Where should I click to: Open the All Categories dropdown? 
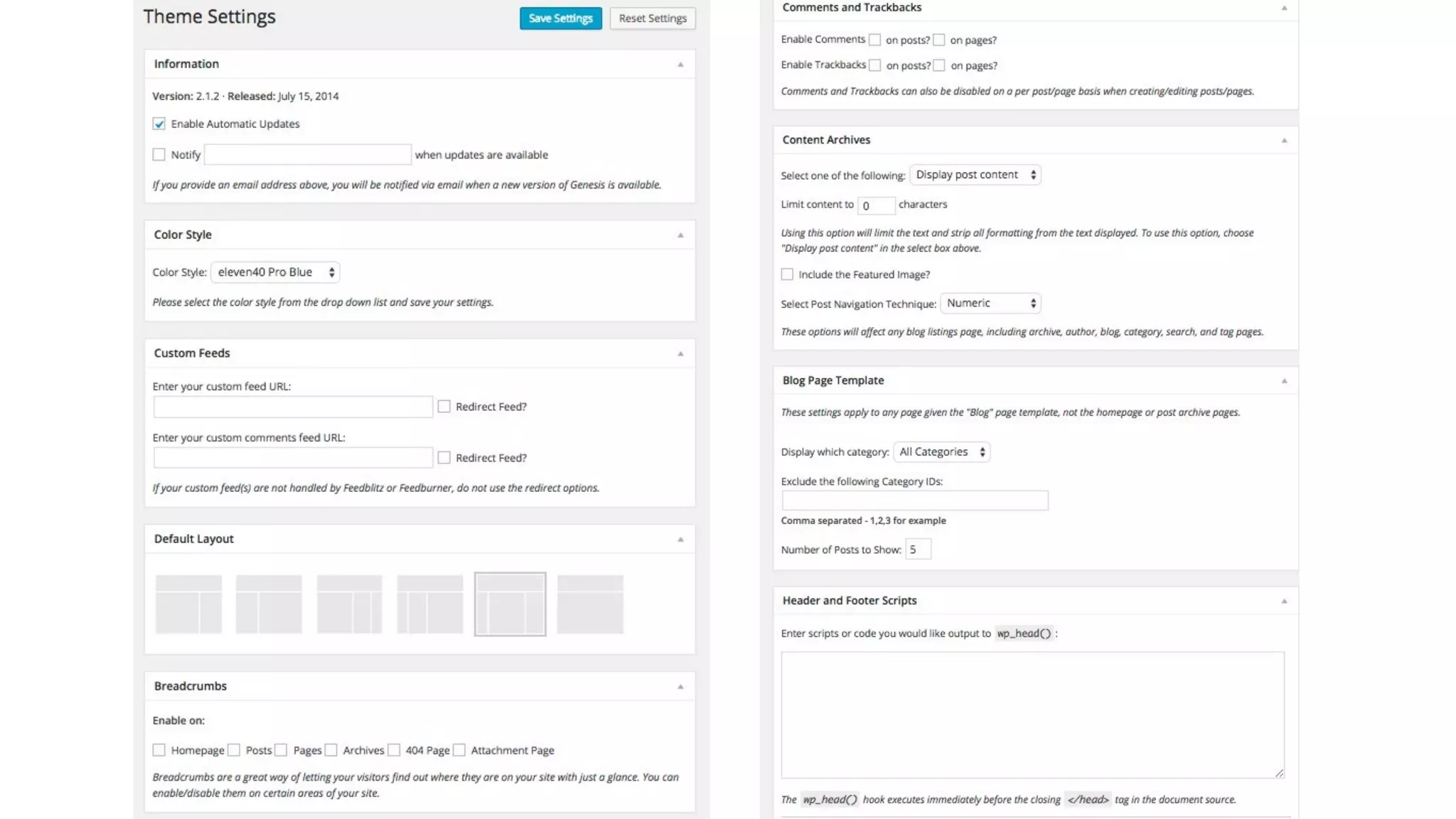941,452
